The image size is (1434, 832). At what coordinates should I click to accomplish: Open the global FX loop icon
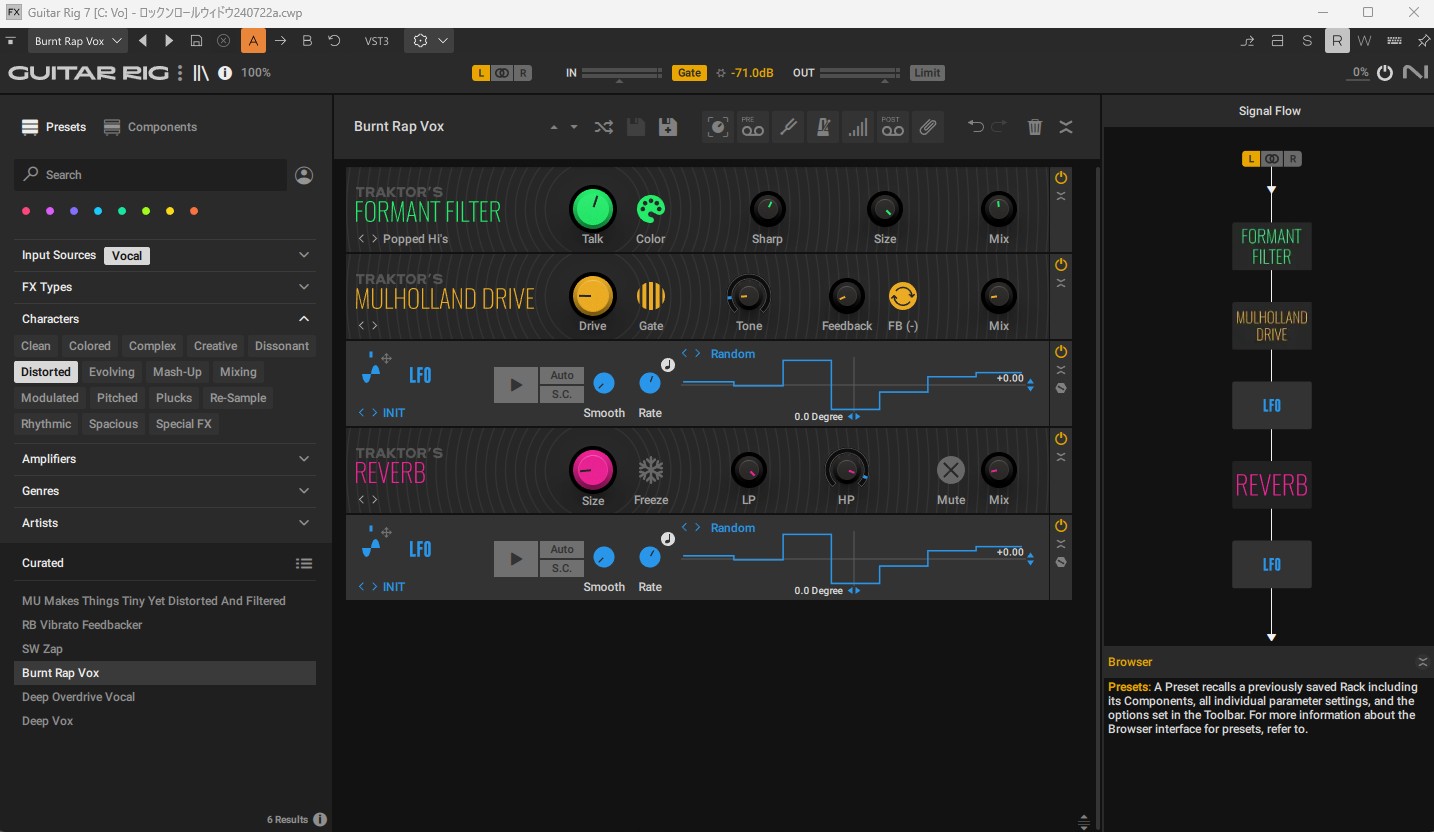coord(718,127)
